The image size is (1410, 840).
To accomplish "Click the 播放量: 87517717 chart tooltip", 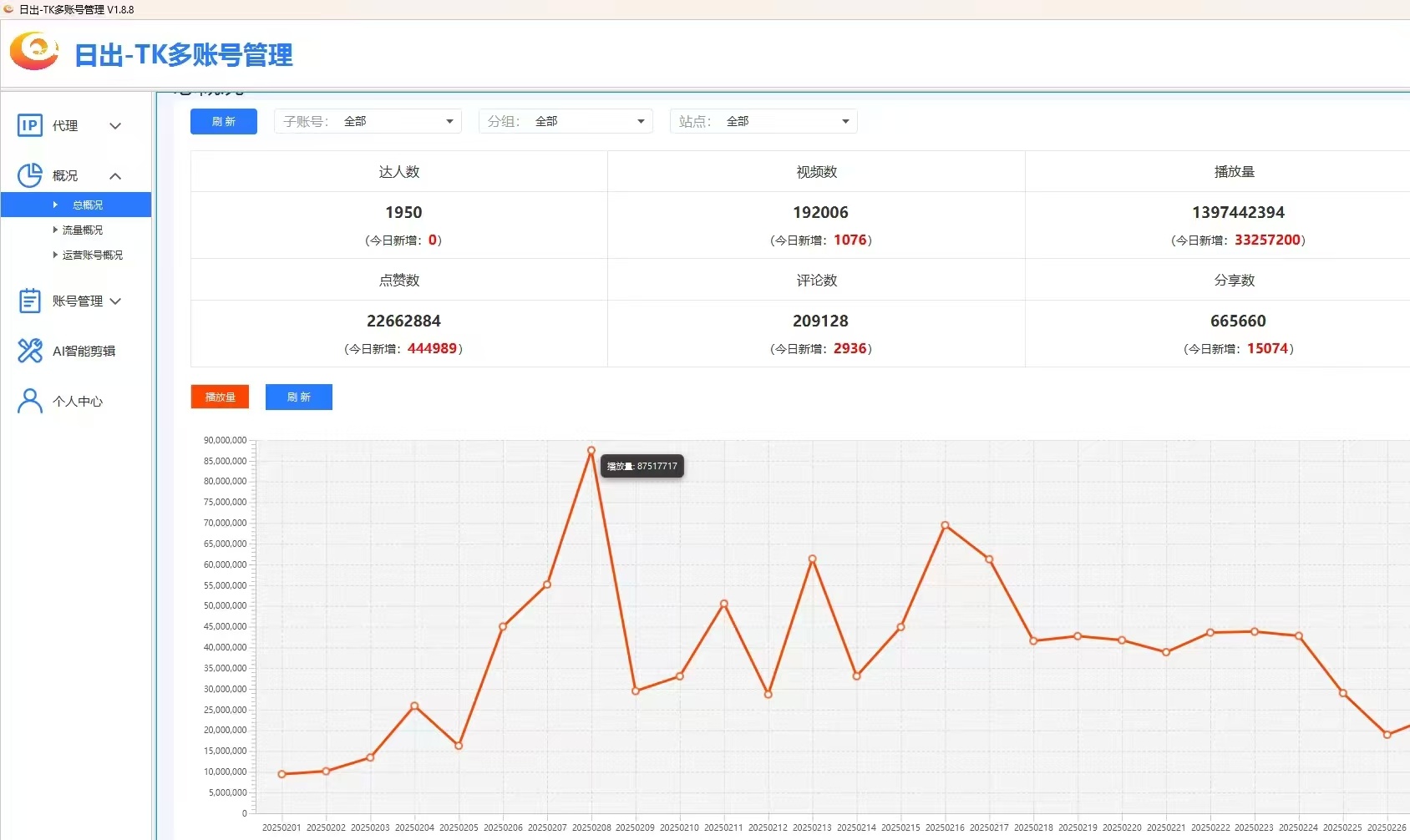I will point(642,466).
